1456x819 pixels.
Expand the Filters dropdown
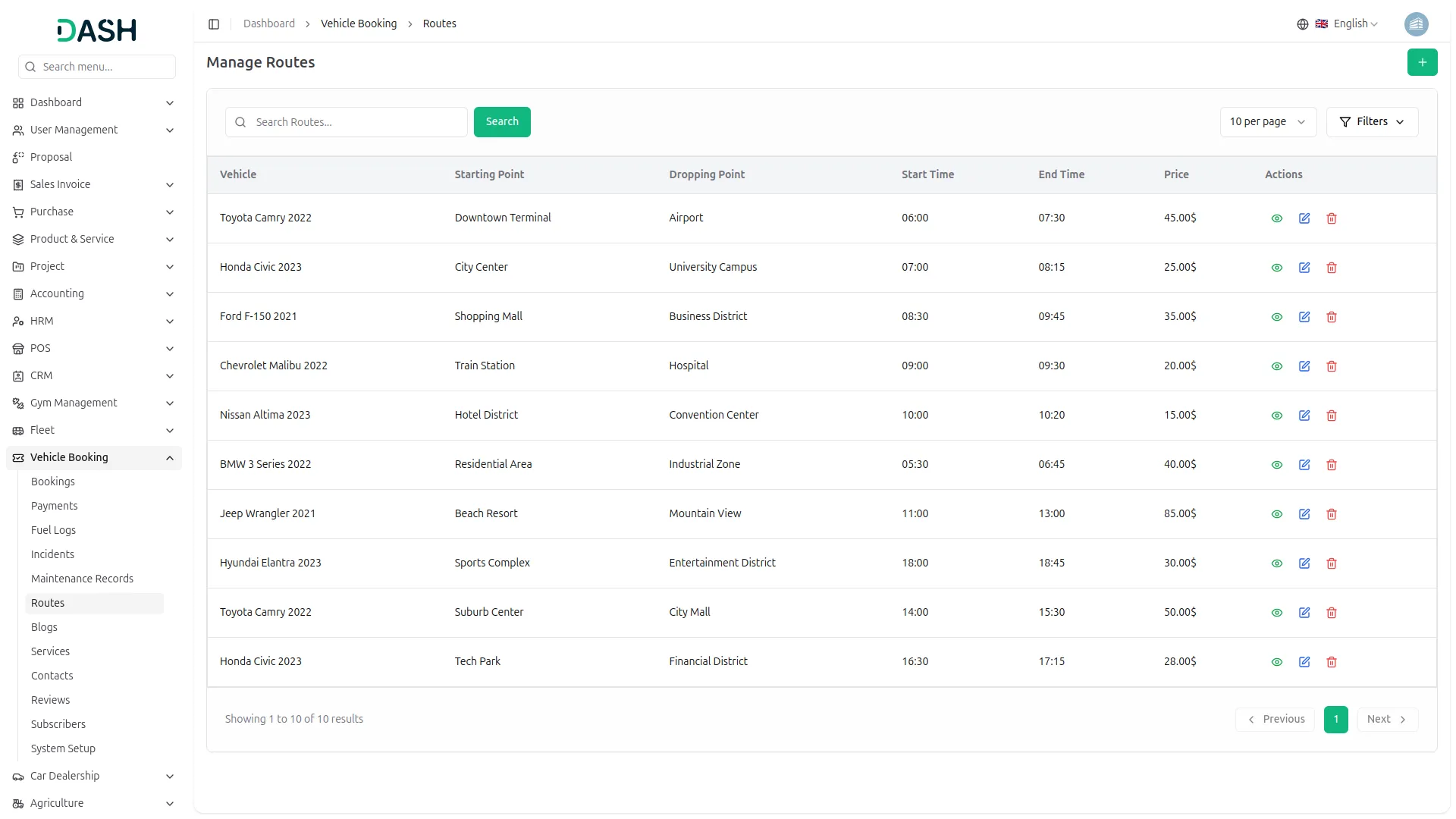pos(1372,122)
